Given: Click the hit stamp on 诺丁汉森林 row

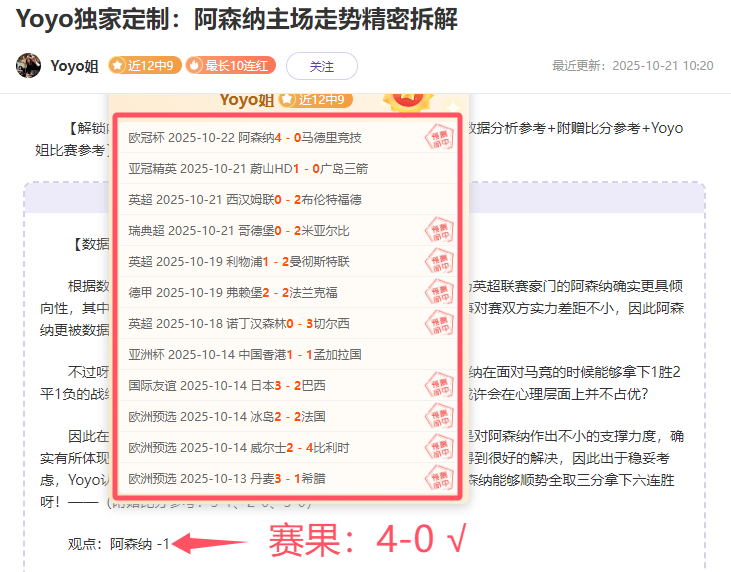Looking at the screenshot, I should point(438,323).
